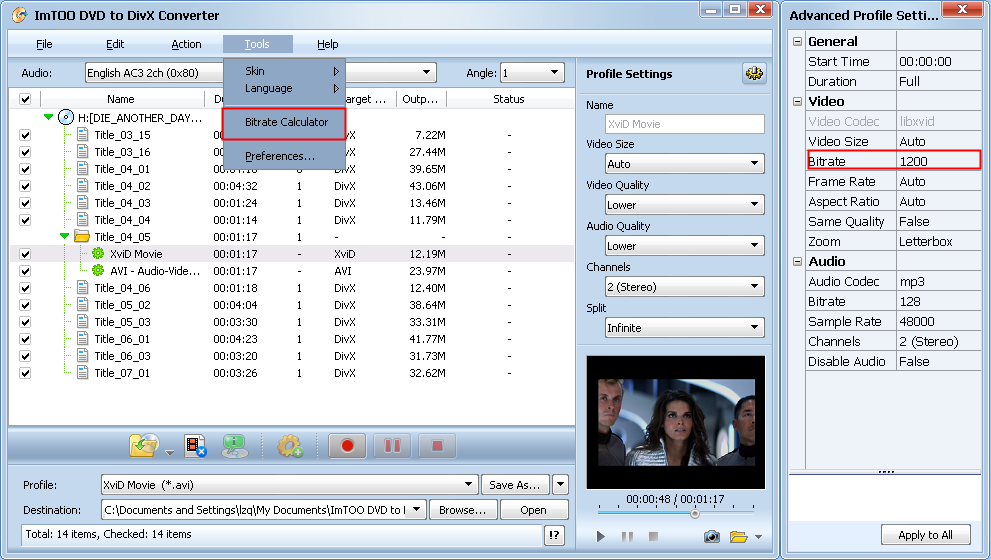Image resolution: width=991 pixels, height=560 pixels.
Task: Open the Profile format dropdown
Action: coord(289,485)
